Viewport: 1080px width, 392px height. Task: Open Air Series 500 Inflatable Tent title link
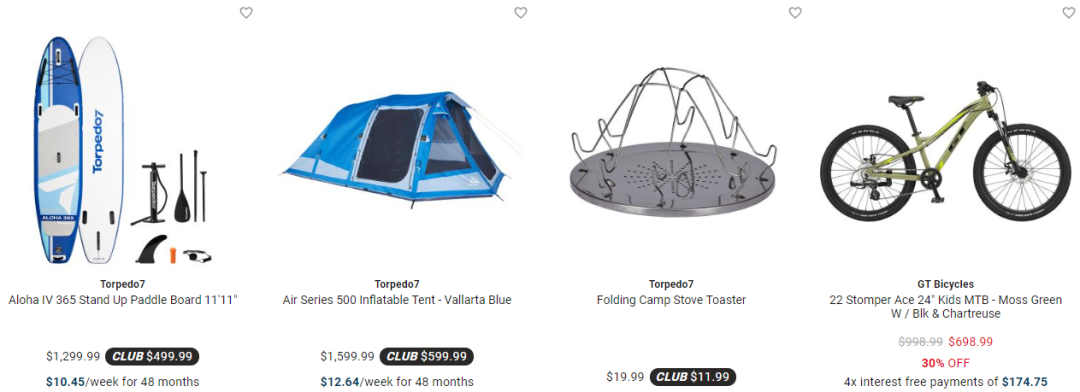397,300
